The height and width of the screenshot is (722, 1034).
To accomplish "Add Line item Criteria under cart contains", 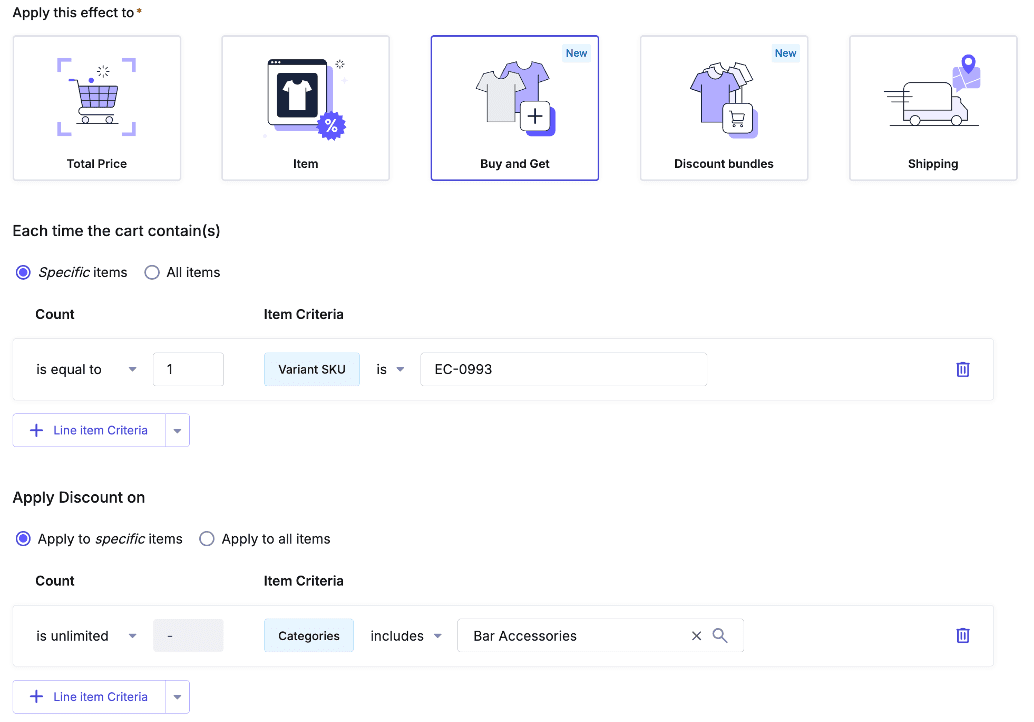I will point(89,430).
